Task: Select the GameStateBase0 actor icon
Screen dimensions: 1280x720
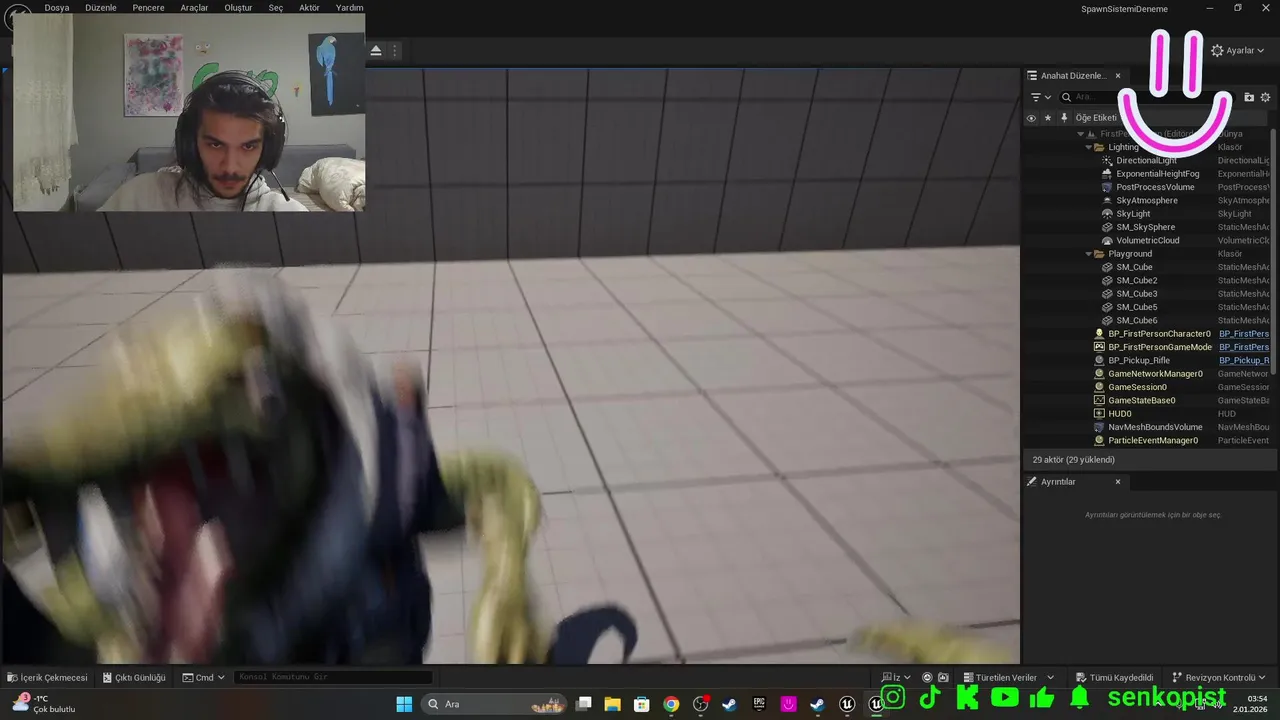Action: pyautogui.click(x=1099, y=400)
